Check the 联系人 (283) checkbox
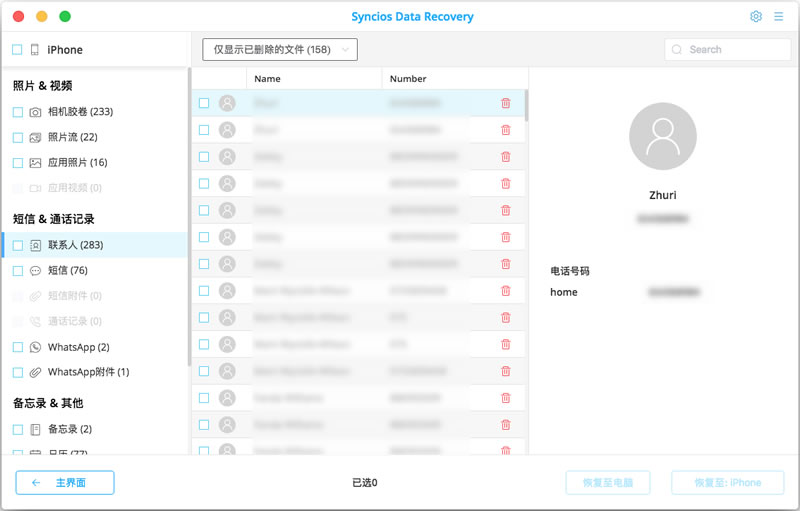This screenshot has height=511, width=800. click(18, 245)
